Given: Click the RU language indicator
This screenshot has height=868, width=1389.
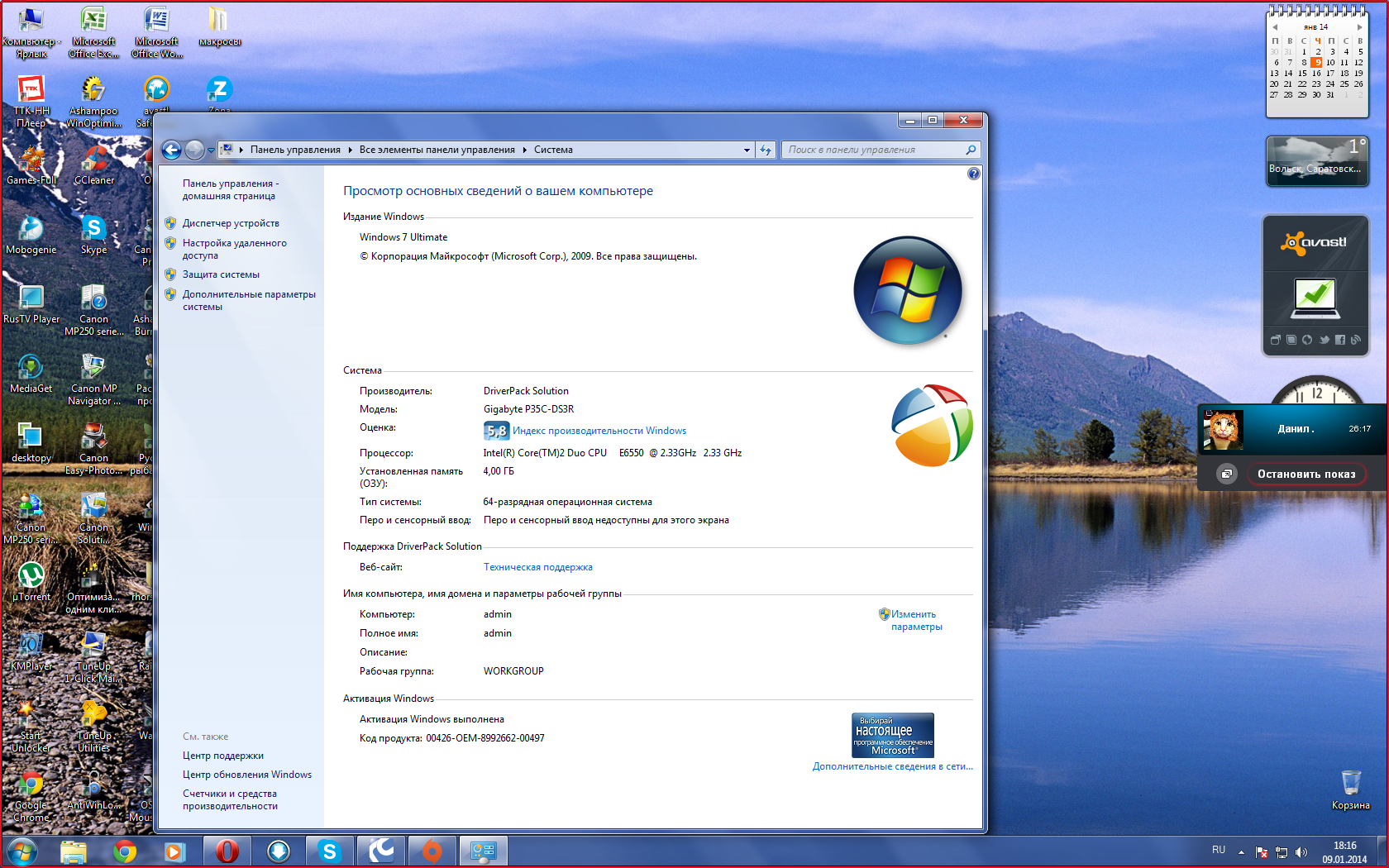Looking at the screenshot, I should (x=1219, y=850).
